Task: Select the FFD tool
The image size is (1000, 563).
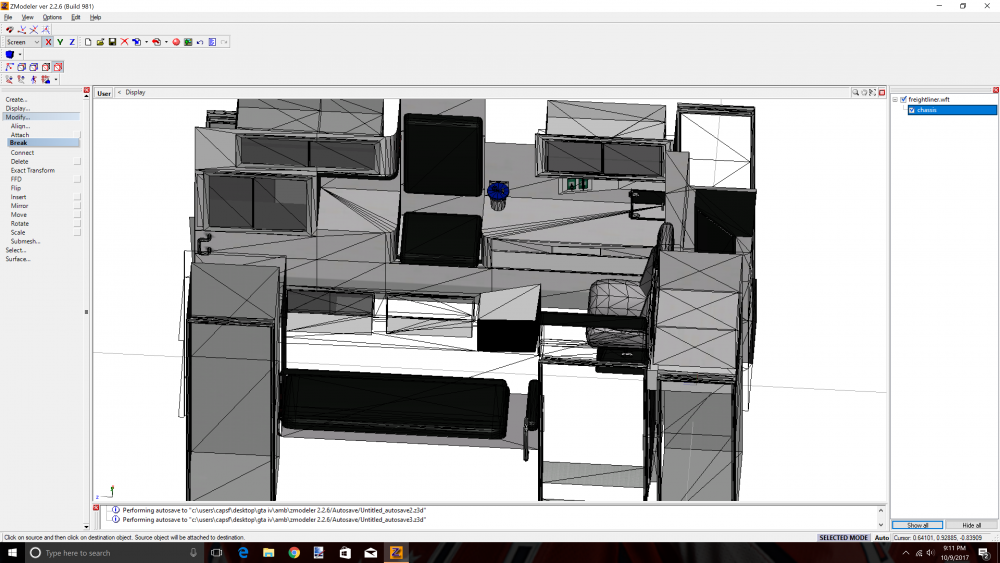Action: click(x=17, y=179)
